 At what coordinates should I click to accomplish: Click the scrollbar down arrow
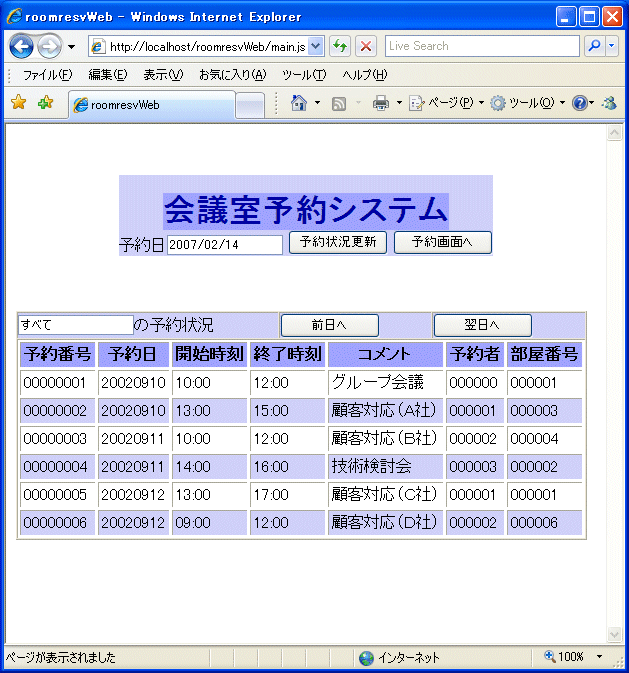point(614,634)
